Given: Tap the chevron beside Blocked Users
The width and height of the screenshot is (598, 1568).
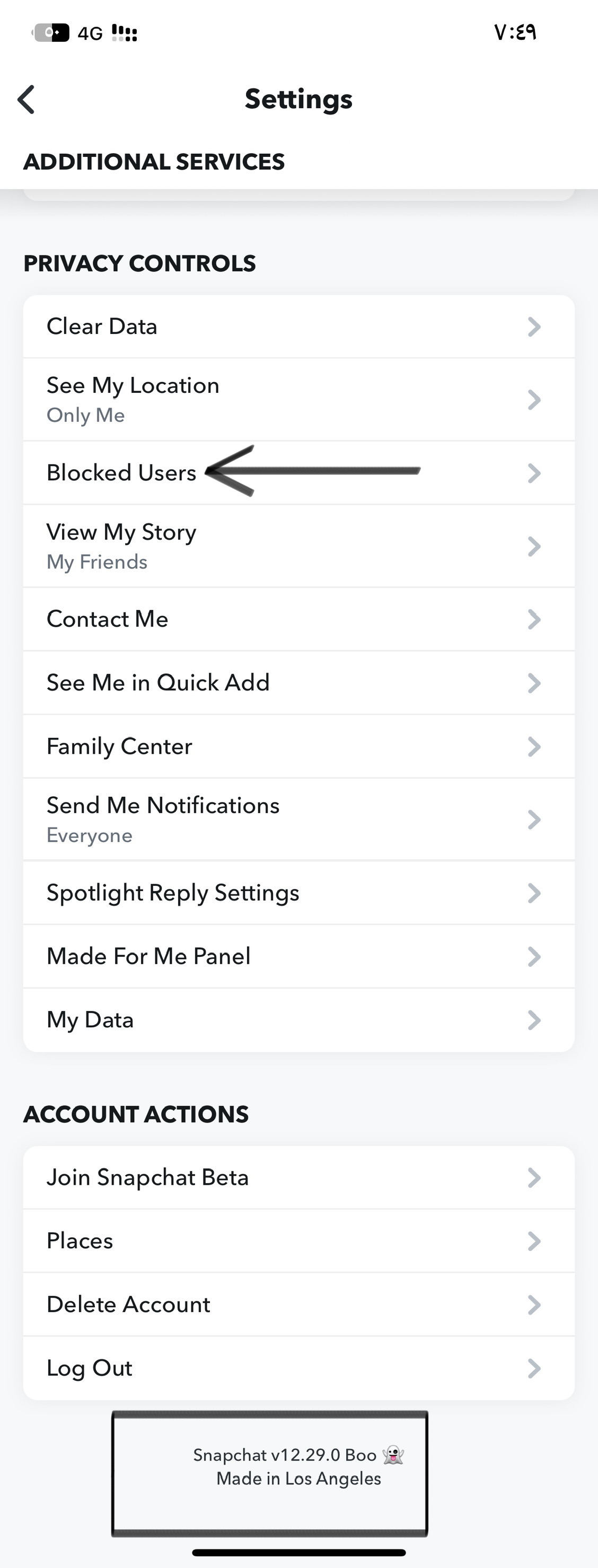Looking at the screenshot, I should click(x=534, y=473).
